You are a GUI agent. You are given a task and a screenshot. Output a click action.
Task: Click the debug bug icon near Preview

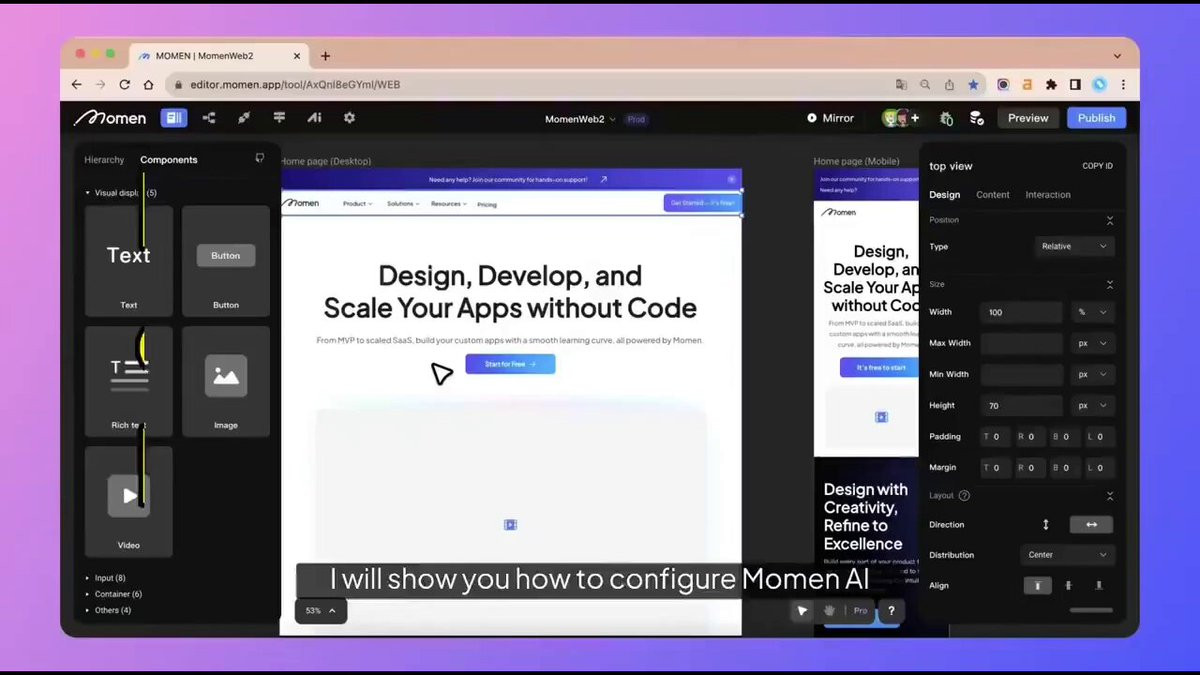(x=946, y=118)
